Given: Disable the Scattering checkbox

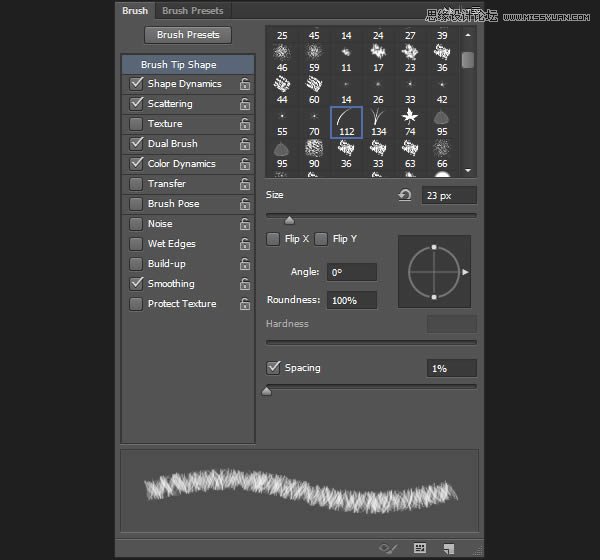Looking at the screenshot, I should pos(136,103).
